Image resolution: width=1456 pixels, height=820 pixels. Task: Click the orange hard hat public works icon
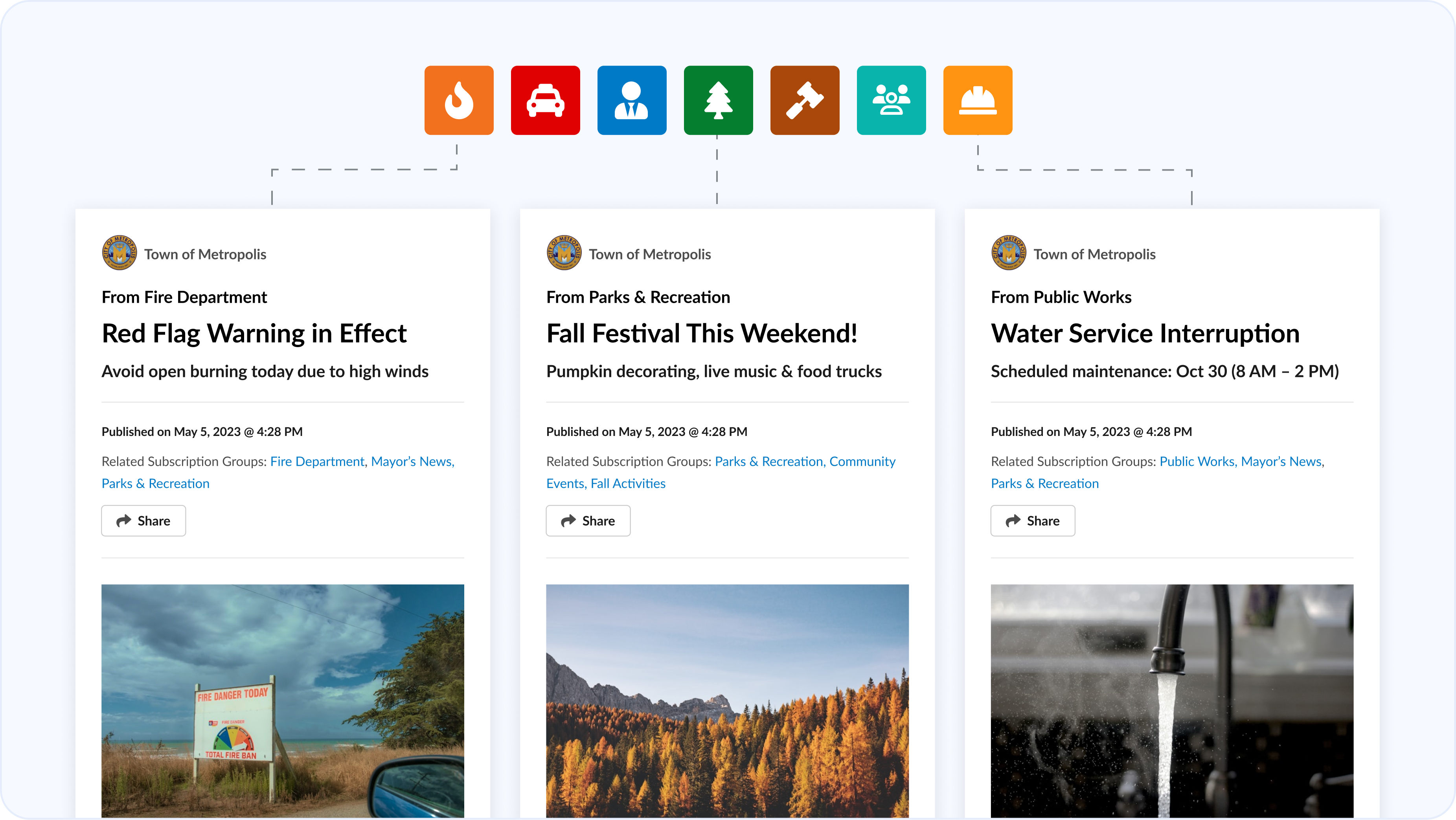pyautogui.click(x=977, y=100)
